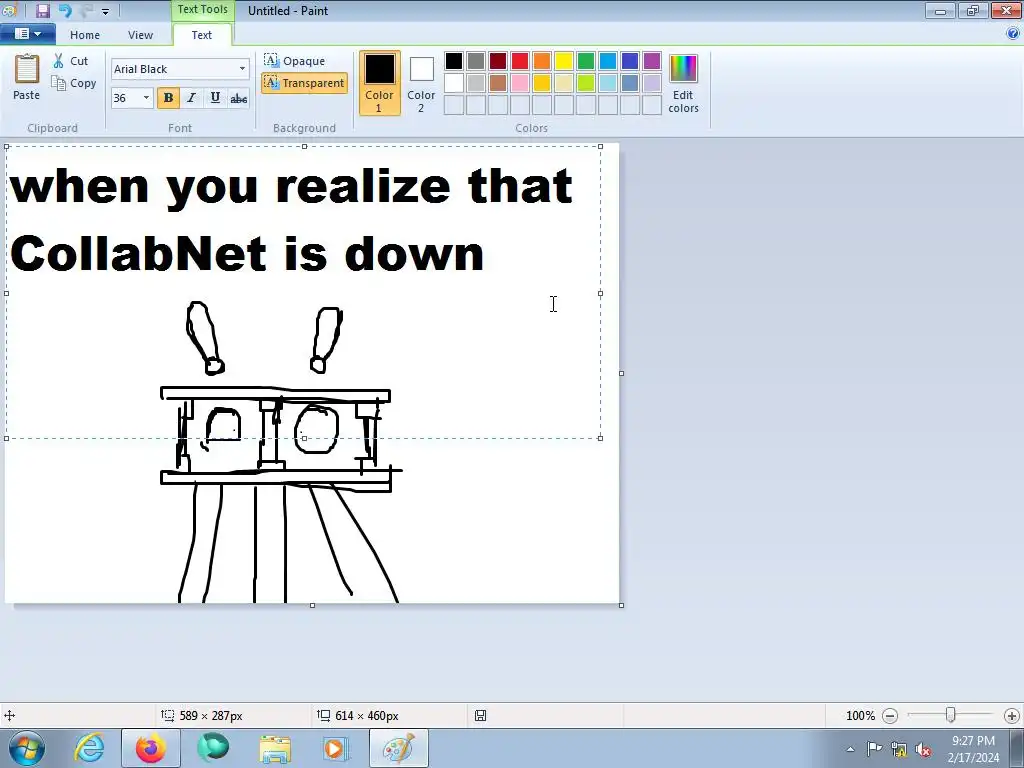Switch to the Home ribbon tab
This screenshot has height=768, width=1024.
pos(85,35)
